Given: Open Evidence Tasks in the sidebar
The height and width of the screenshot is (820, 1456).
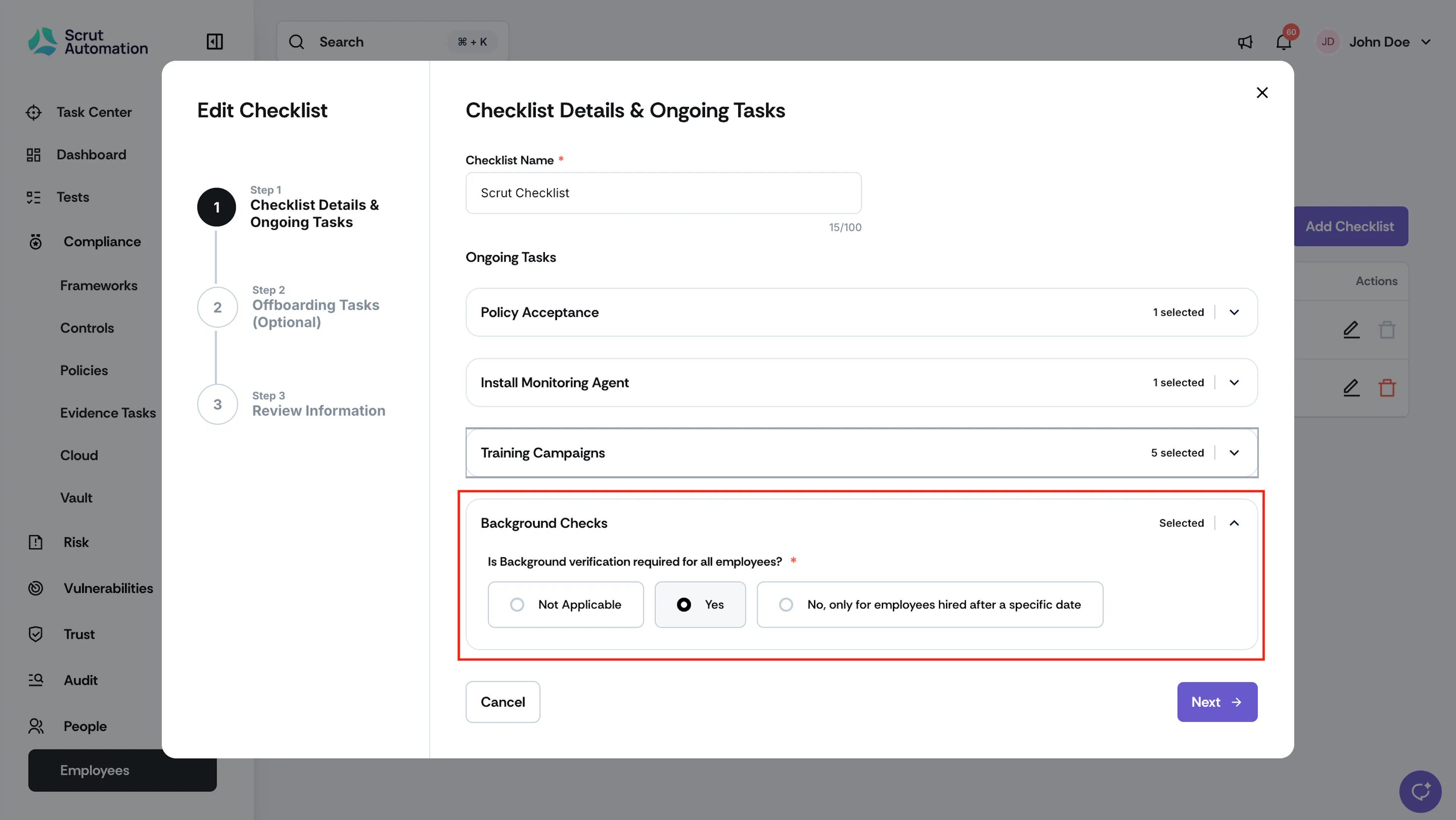Looking at the screenshot, I should [108, 412].
